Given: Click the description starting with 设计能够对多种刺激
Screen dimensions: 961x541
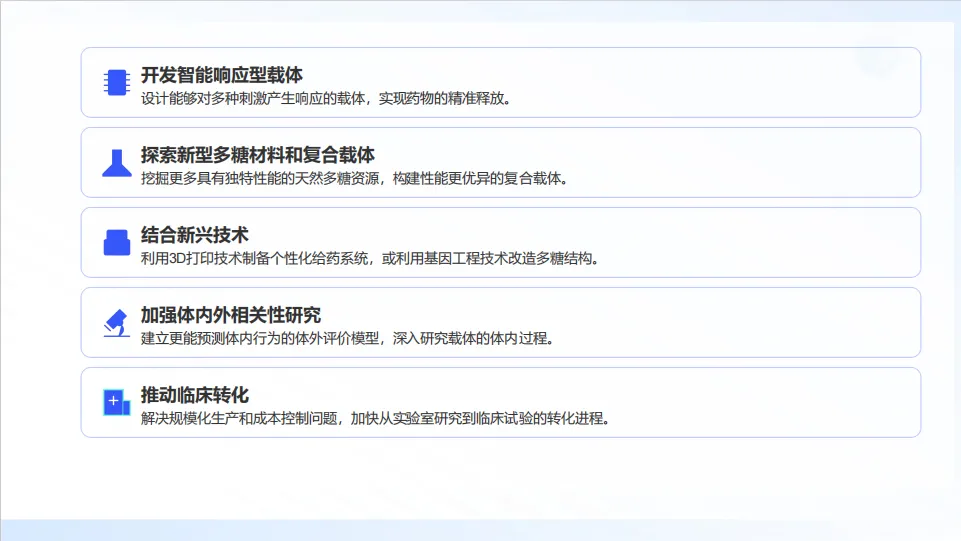Looking at the screenshot, I should click(326, 99).
